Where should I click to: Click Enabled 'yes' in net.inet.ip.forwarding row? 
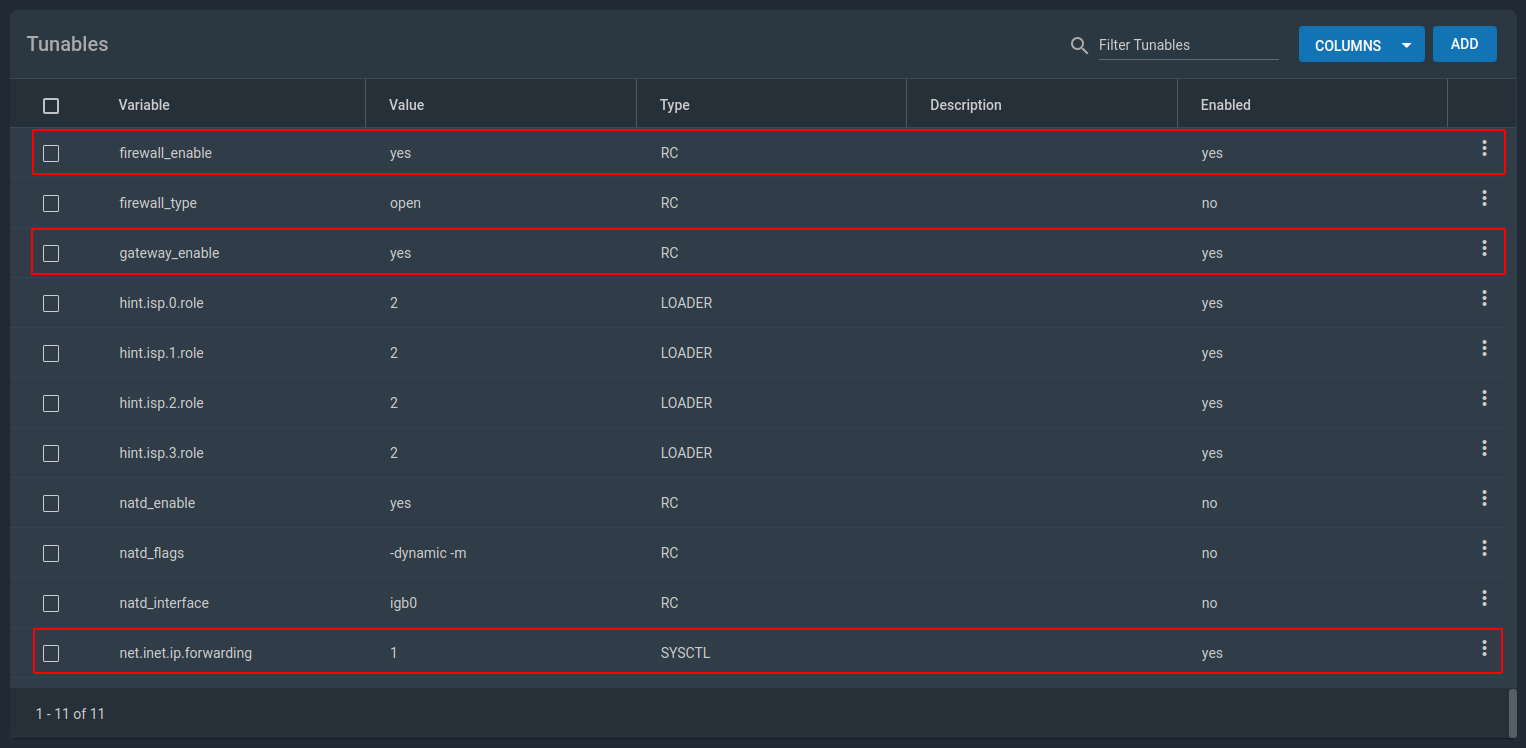pos(1212,653)
